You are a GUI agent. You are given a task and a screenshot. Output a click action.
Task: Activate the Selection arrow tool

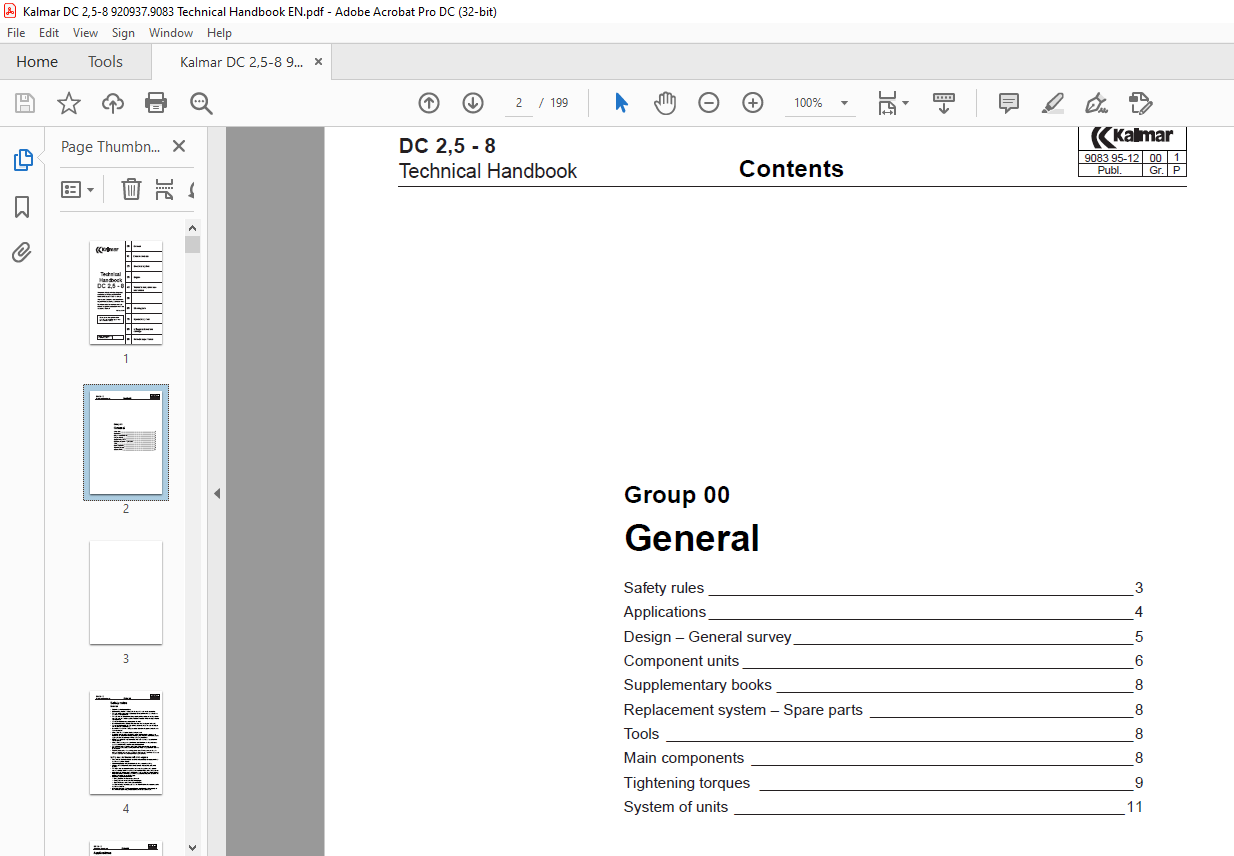[621, 103]
